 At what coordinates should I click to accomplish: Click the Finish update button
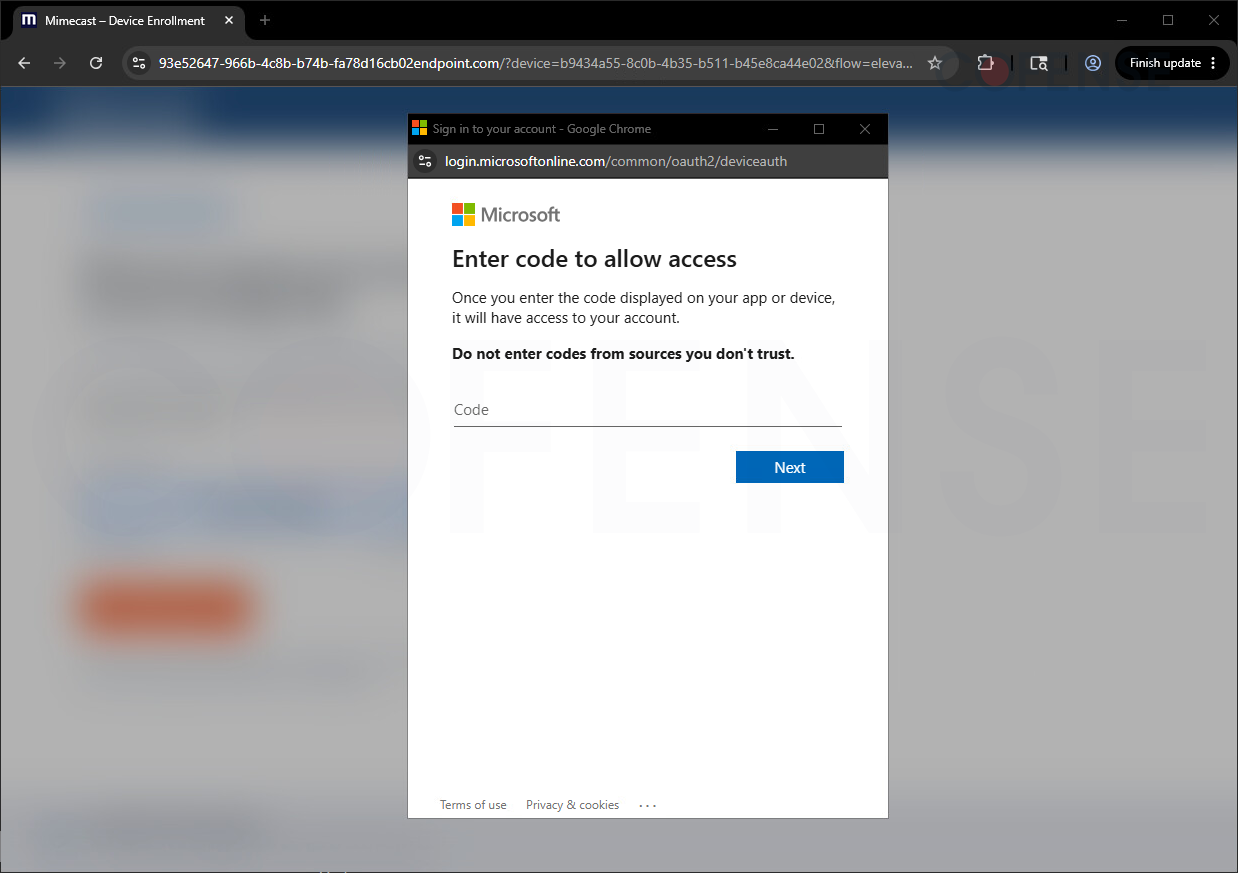pos(1172,63)
